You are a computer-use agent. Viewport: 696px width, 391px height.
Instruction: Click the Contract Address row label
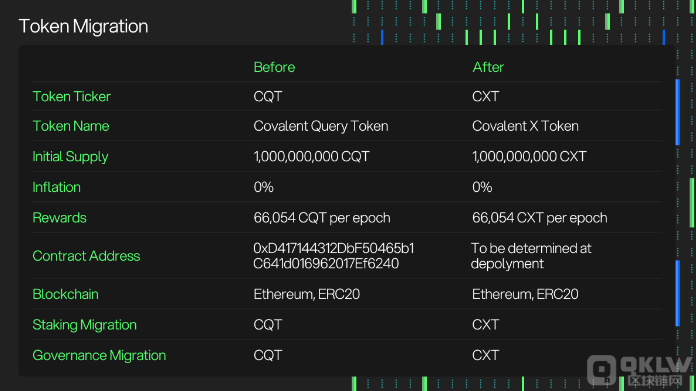click(x=86, y=256)
